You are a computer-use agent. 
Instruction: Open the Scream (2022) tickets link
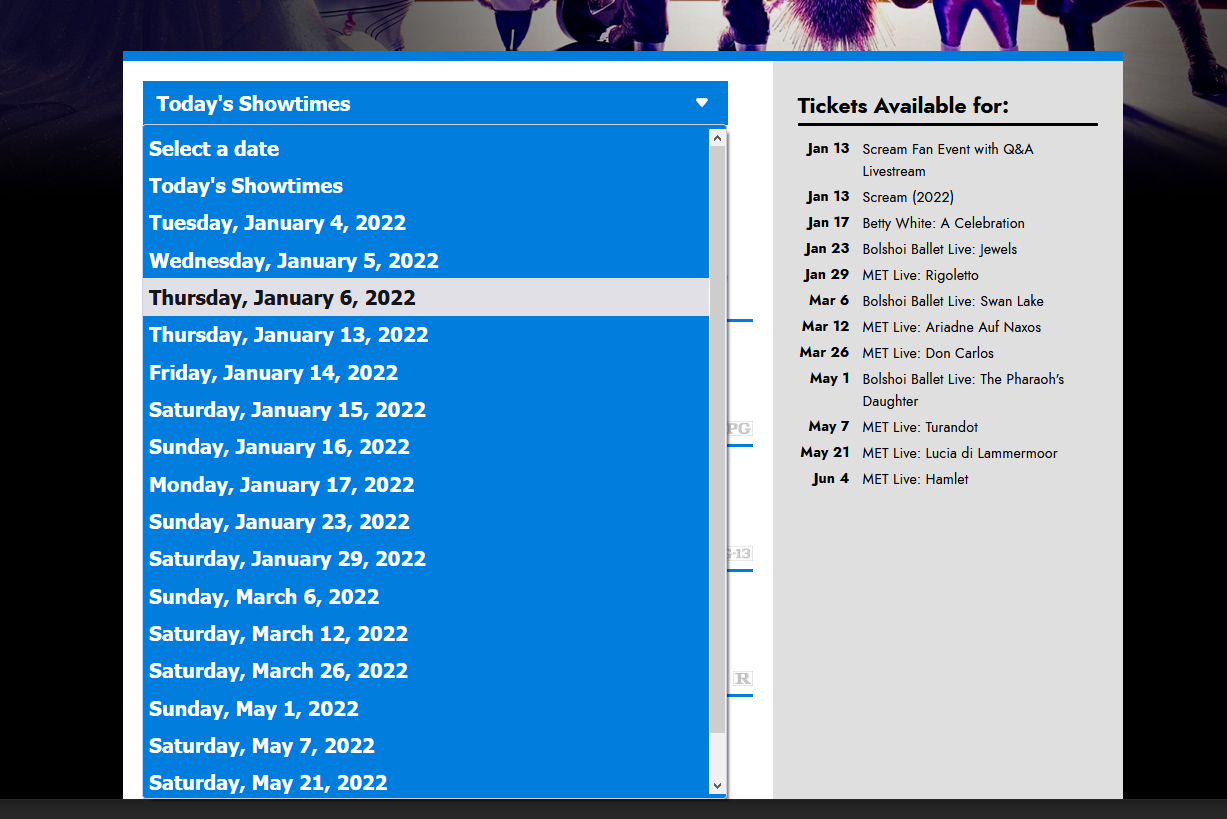coord(908,197)
